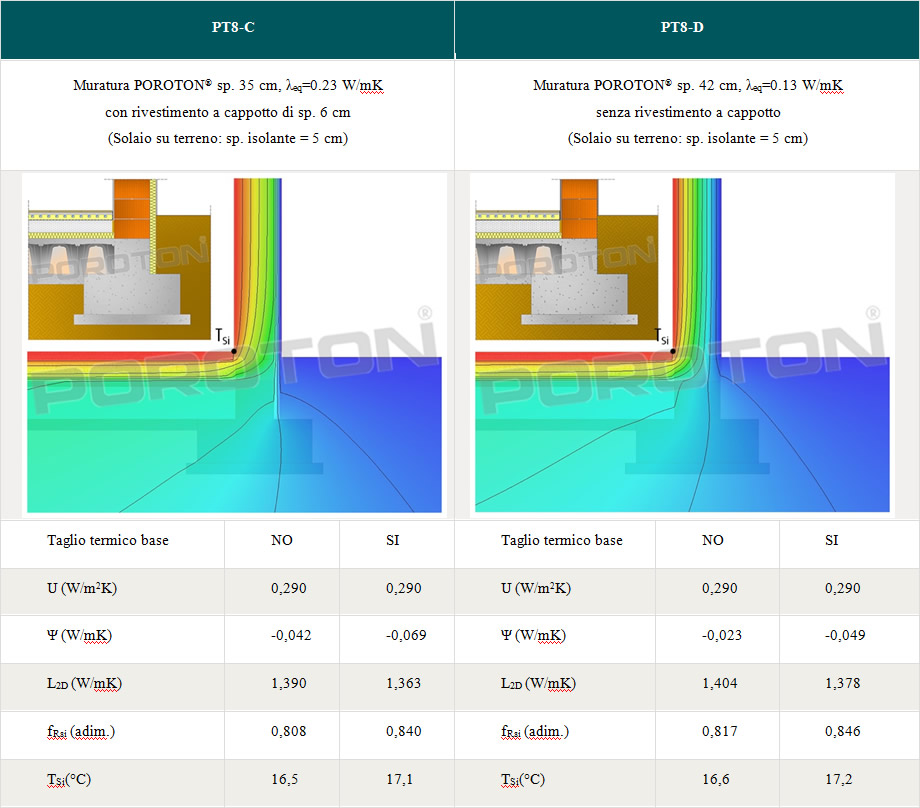
Task: Click the SI column header in PT8-C table
Action: (393, 540)
